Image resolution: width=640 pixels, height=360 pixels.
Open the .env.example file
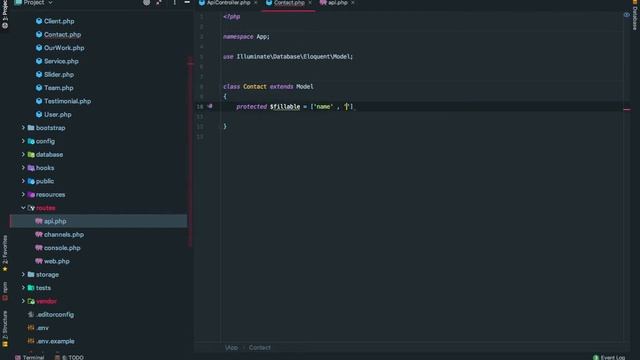[x=55, y=341]
